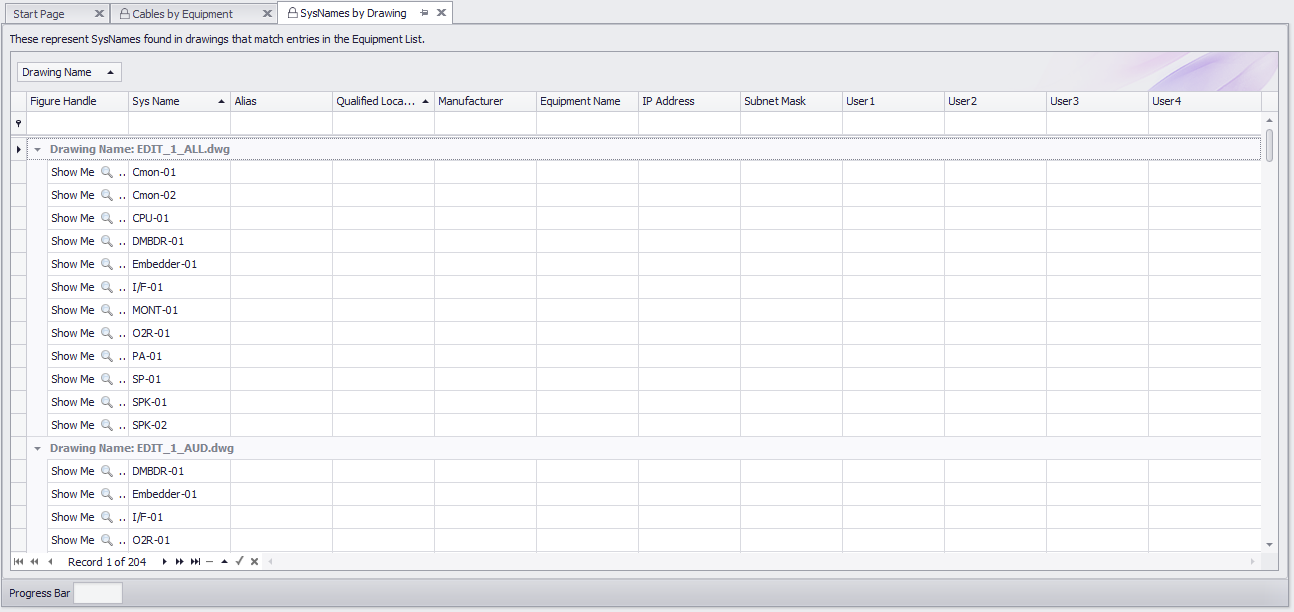Go to the first record in navigator
This screenshot has height=612, width=1294.
coord(18,562)
